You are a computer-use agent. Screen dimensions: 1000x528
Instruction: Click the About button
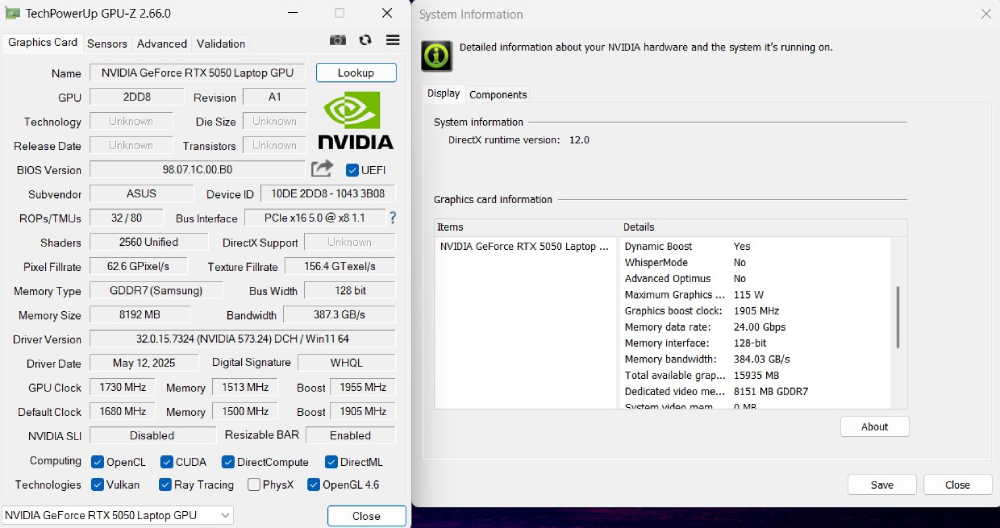pyautogui.click(x=874, y=427)
